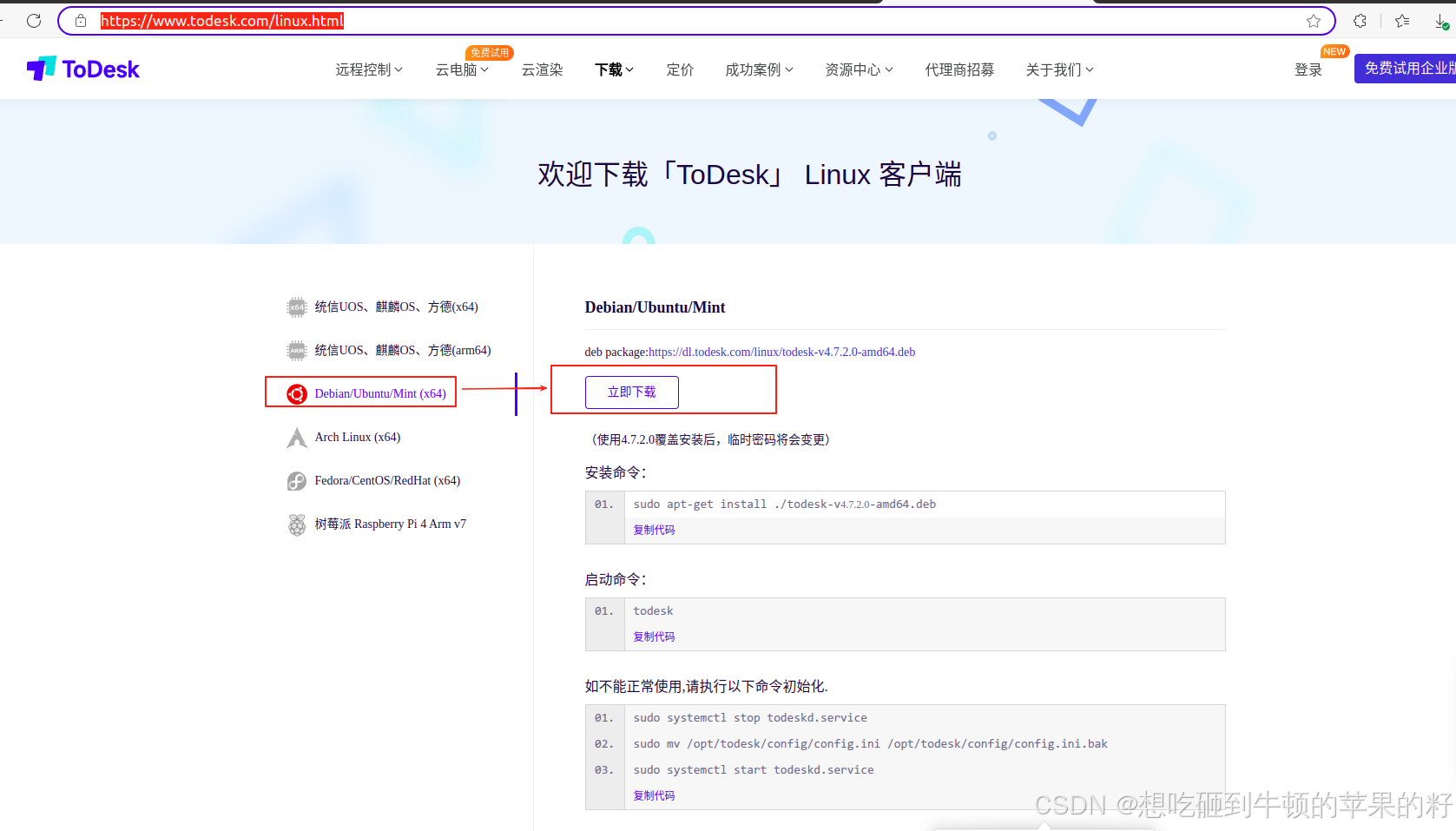Click the Raspberry Pi icon

(297, 524)
